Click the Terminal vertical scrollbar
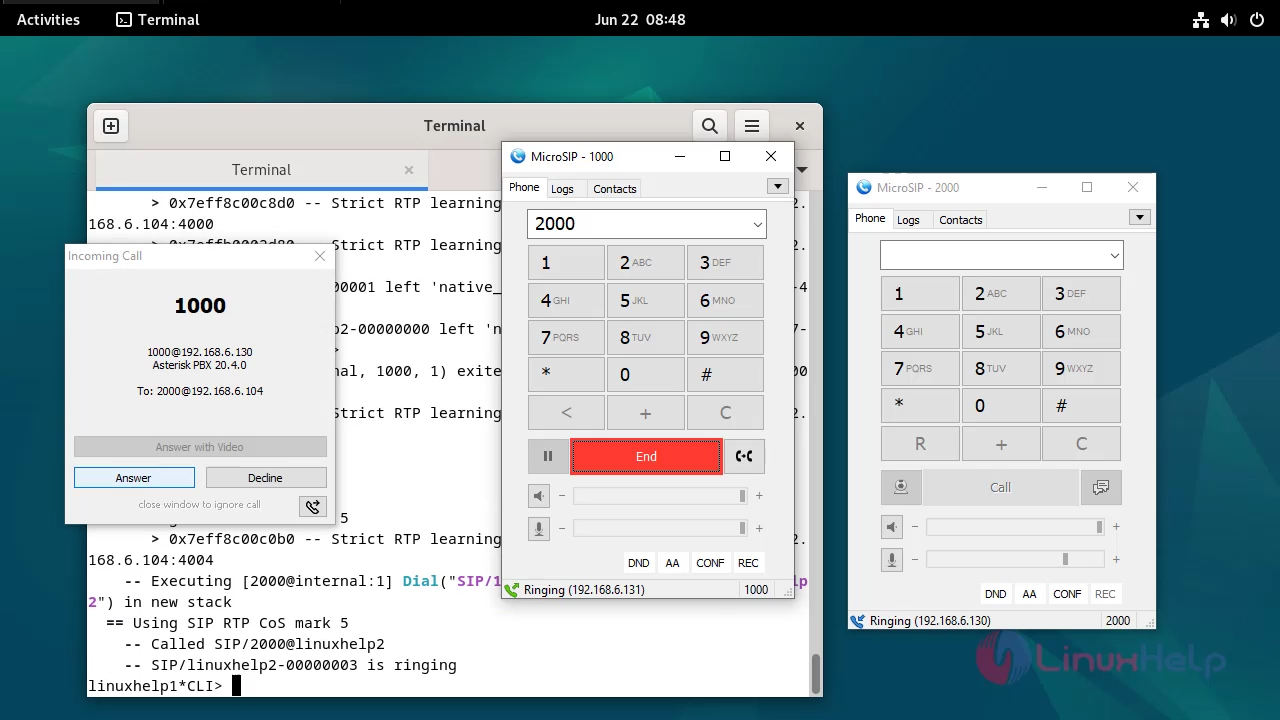Screen dimensions: 1280x720 pyautogui.click(x=815, y=673)
